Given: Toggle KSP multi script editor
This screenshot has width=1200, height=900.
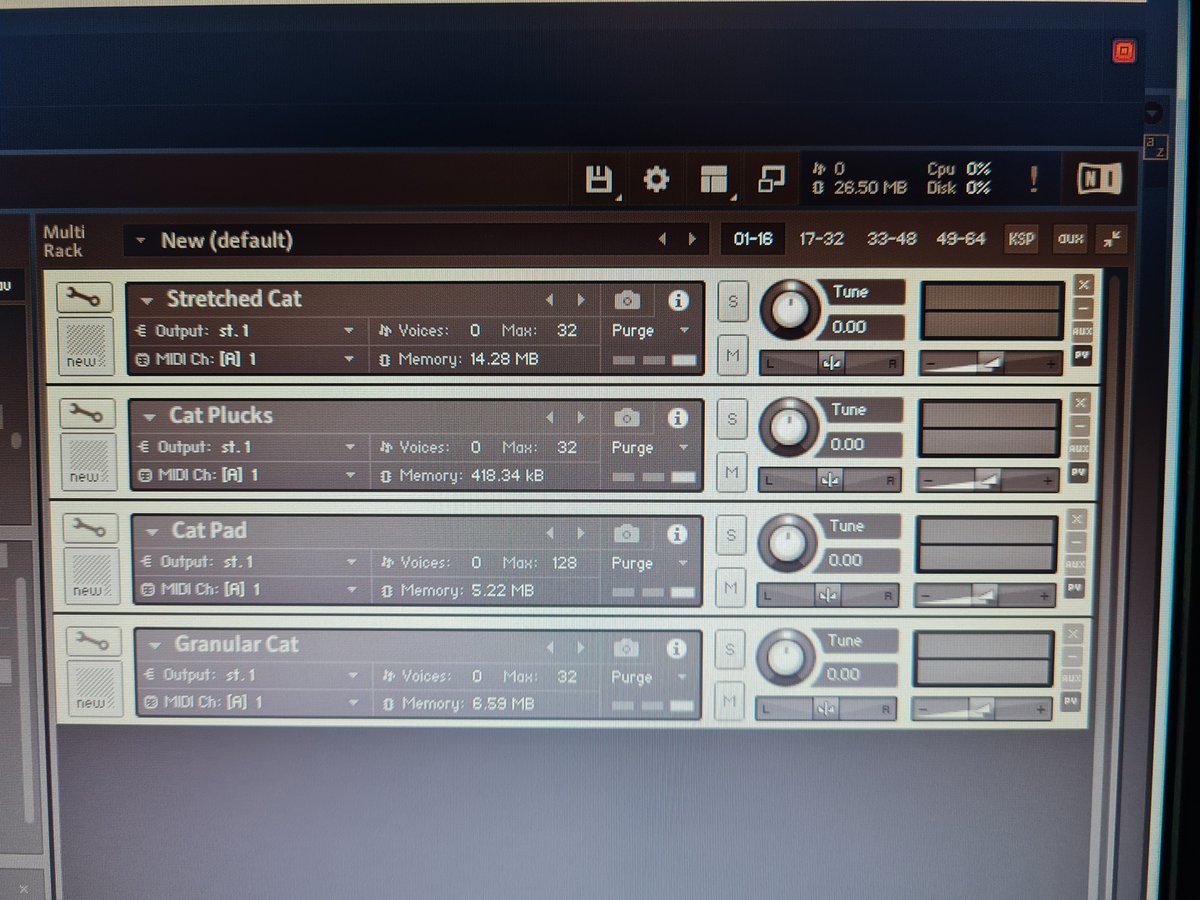Looking at the screenshot, I should 1021,239.
